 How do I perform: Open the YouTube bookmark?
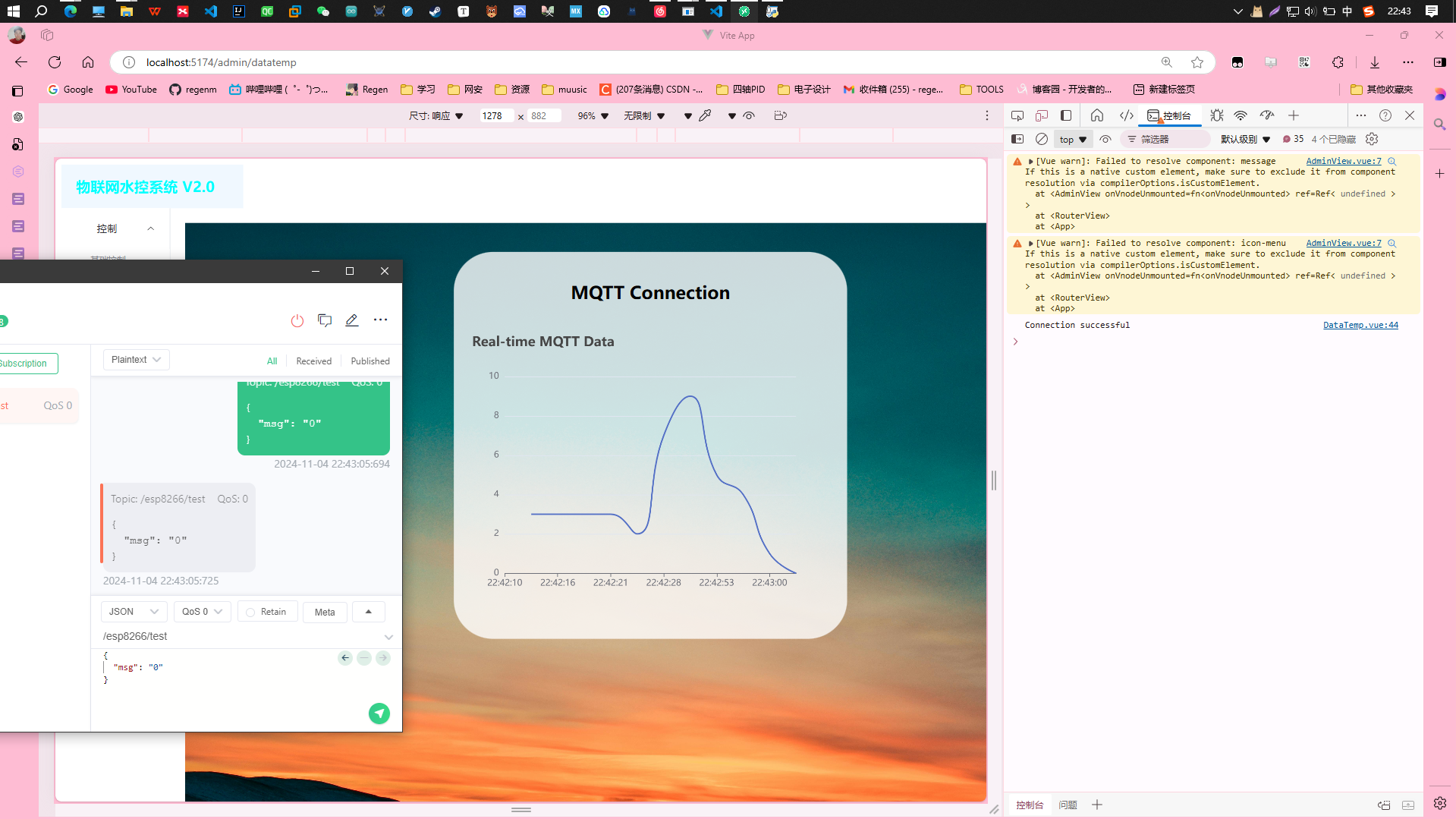point(131,90)
